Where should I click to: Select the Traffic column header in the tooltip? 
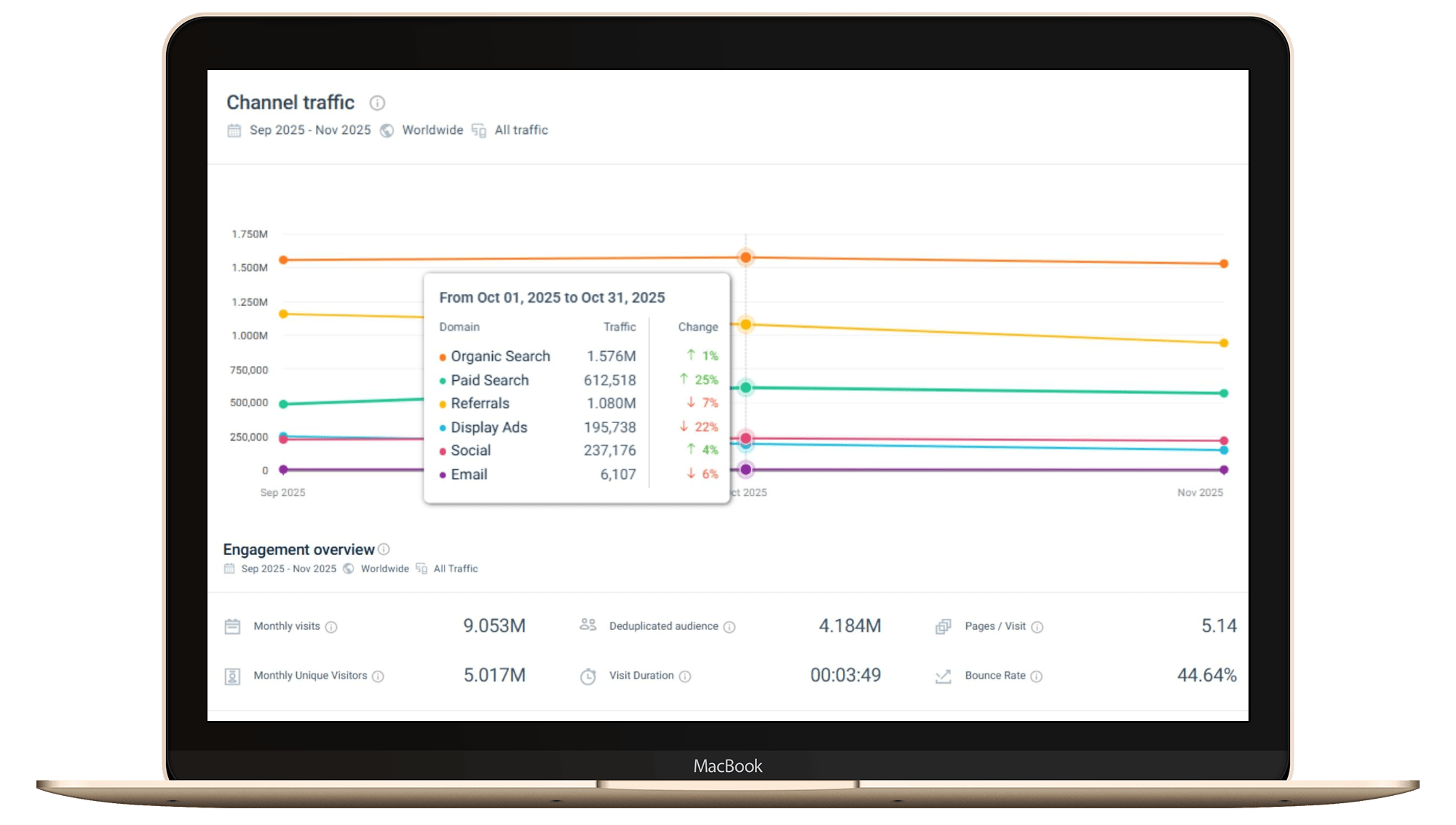pyautogui.click(x=619, y=327)
